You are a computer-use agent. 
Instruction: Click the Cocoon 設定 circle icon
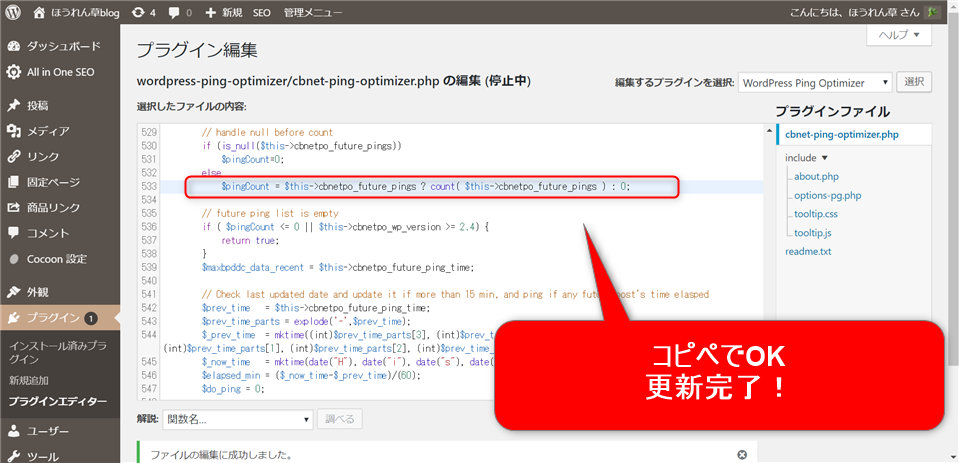pos(14,259)
